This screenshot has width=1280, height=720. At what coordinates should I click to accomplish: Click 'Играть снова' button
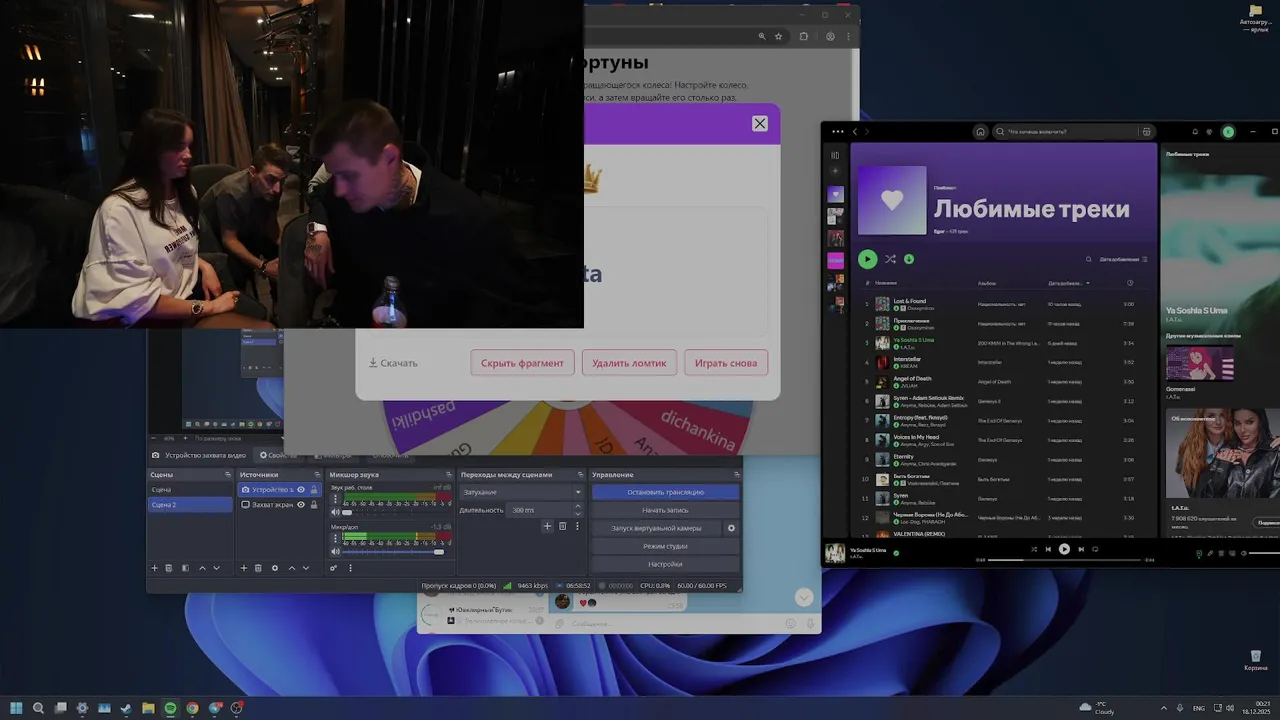(x=726, y=363)
